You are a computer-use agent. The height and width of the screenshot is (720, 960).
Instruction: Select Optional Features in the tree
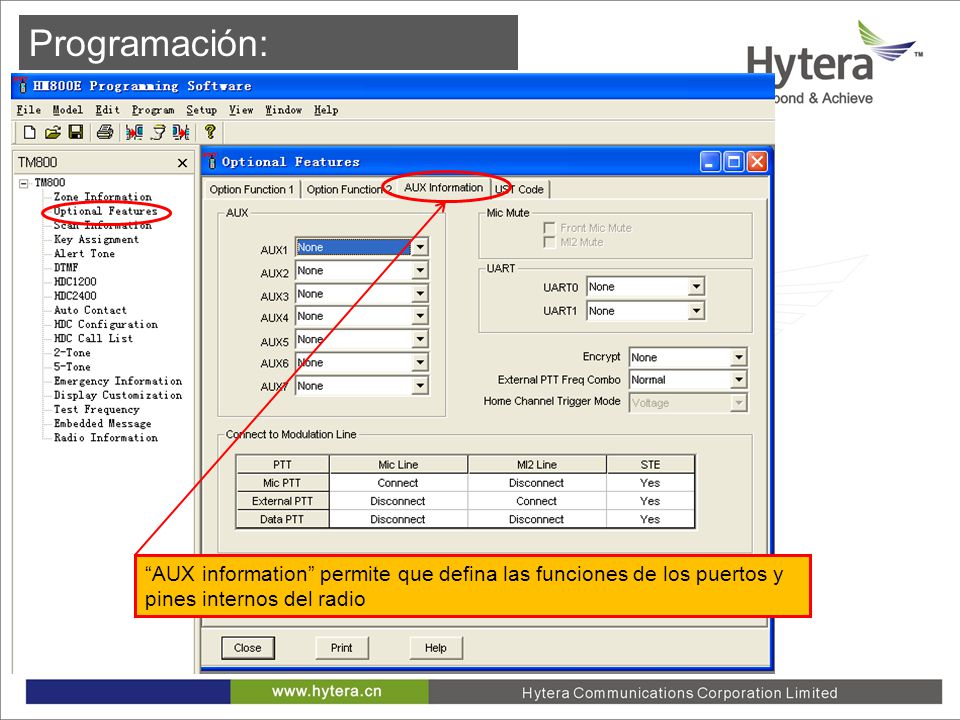click(x=105, y=211)
